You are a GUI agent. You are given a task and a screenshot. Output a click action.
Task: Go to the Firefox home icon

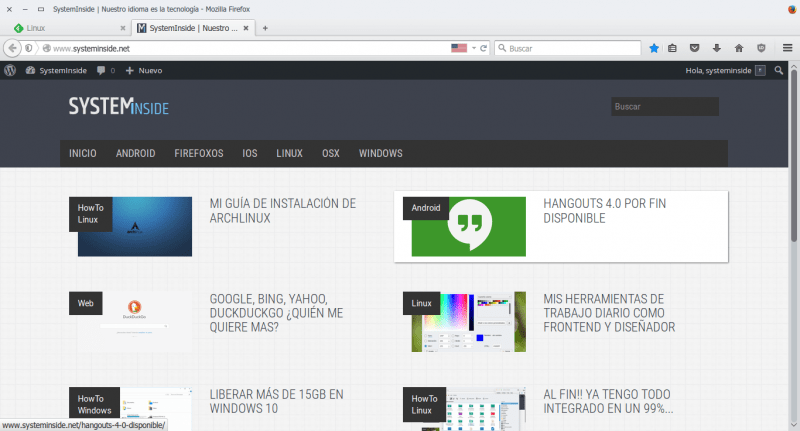coord(739,47)
